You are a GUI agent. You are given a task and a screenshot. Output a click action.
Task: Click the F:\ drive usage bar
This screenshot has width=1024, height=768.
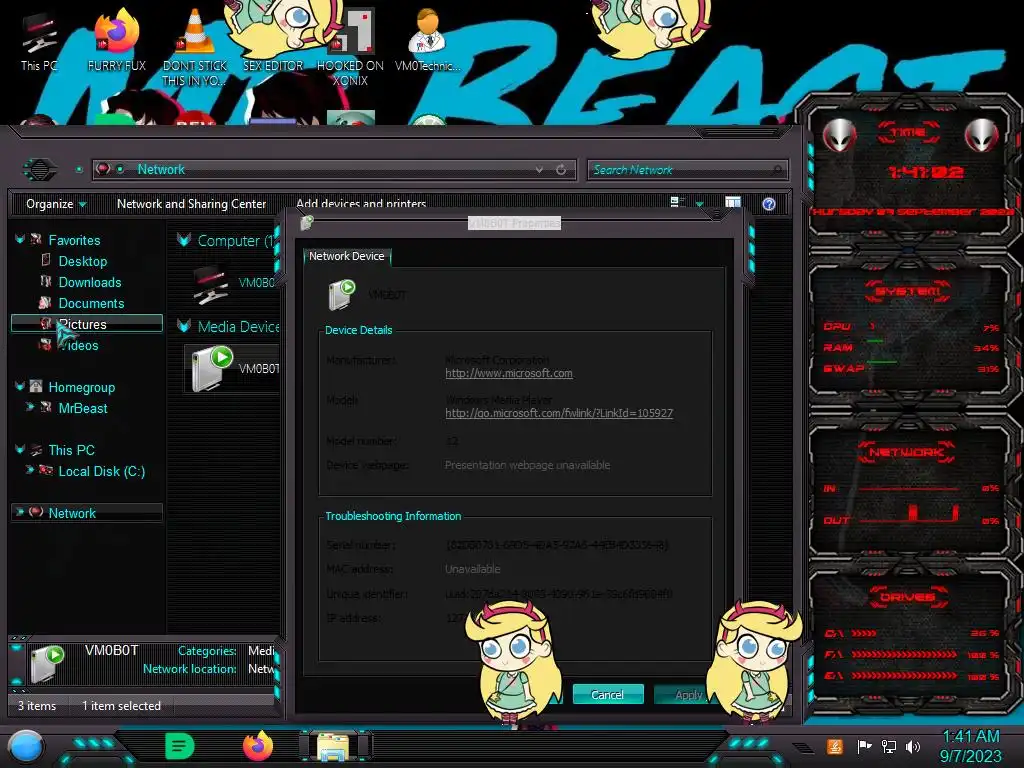[904, 654]
